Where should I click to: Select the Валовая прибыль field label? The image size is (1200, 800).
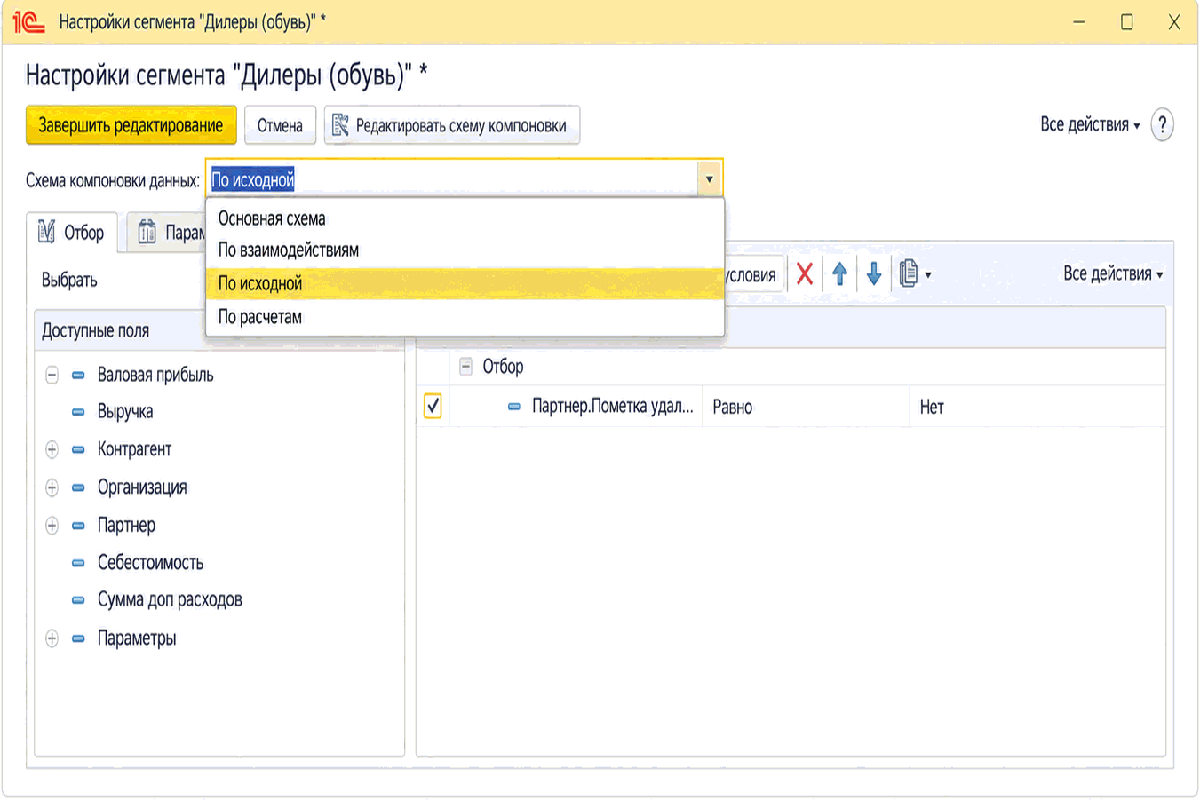tap(155, 375)
